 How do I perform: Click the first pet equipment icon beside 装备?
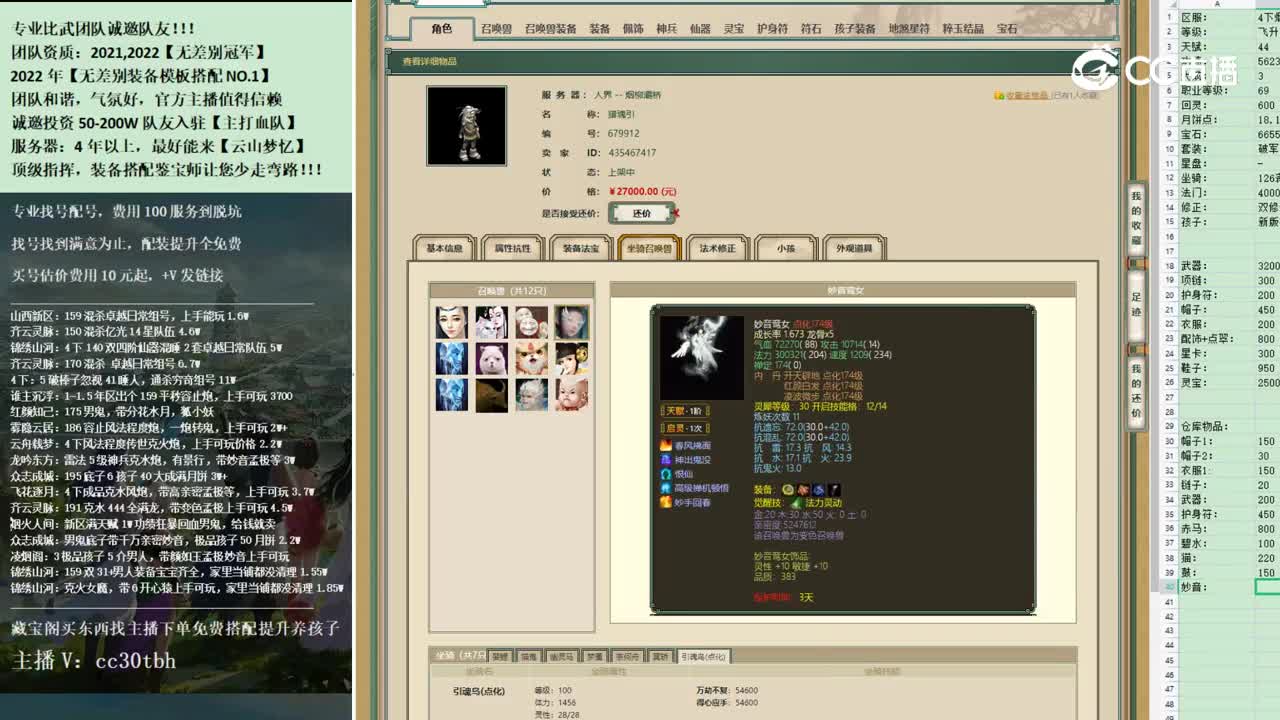point(788,489)
